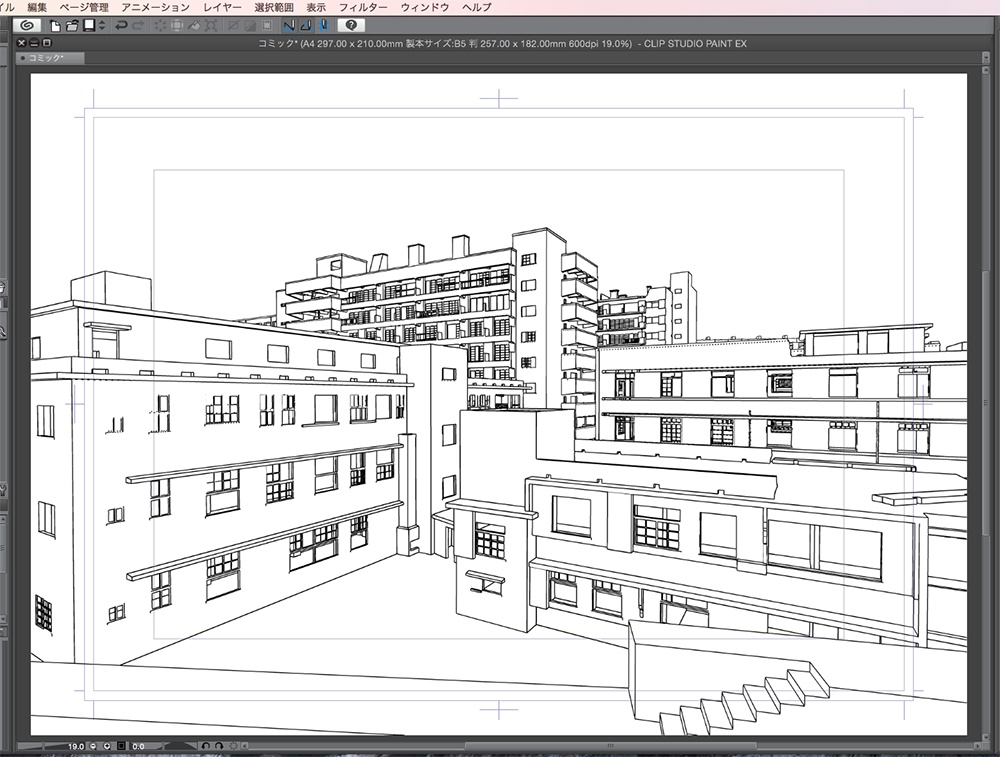Maximize the document window

(x=46, y=43)
